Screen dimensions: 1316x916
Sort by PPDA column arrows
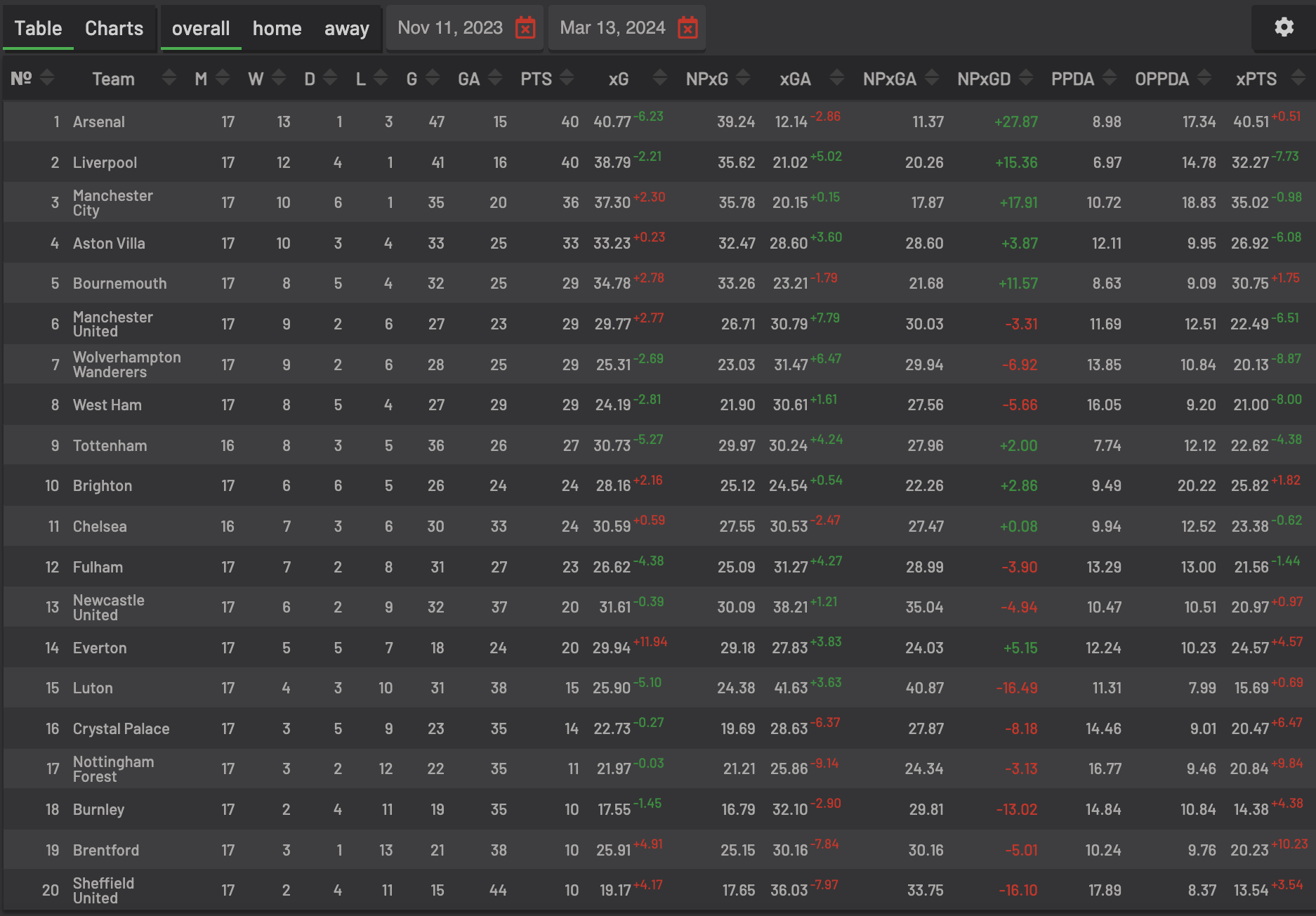[1110, 78]
